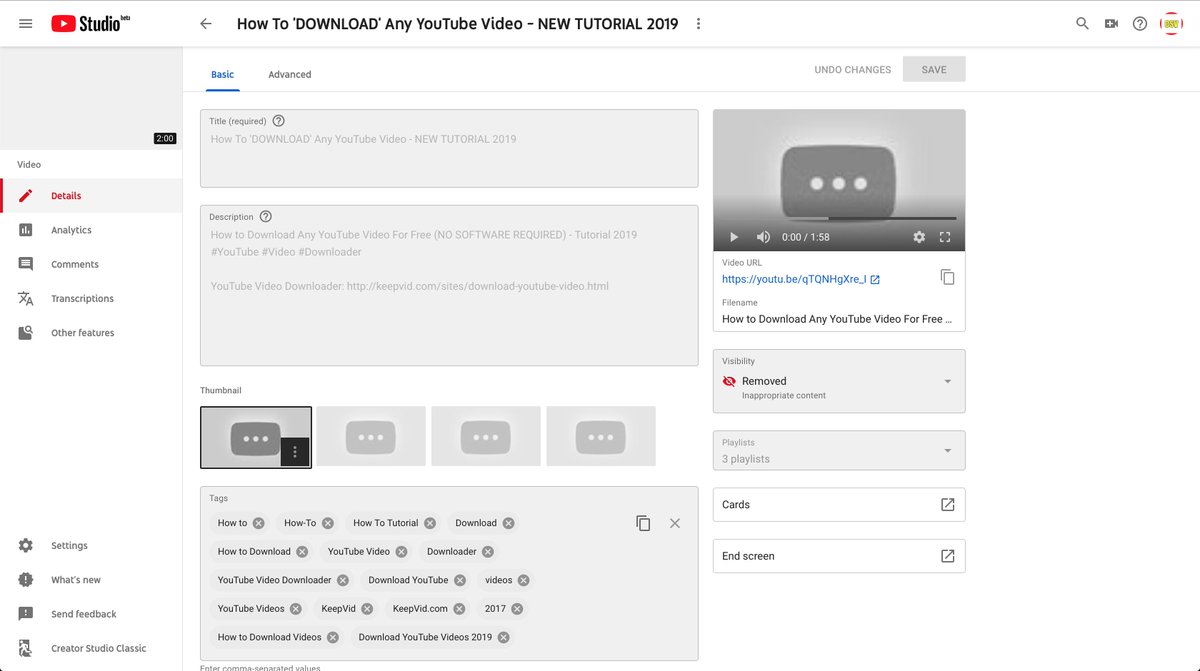Remove the 'YouTube Videos' tag
The height and width of the screenshot is (671, 1200).
[x=296, y=608]
